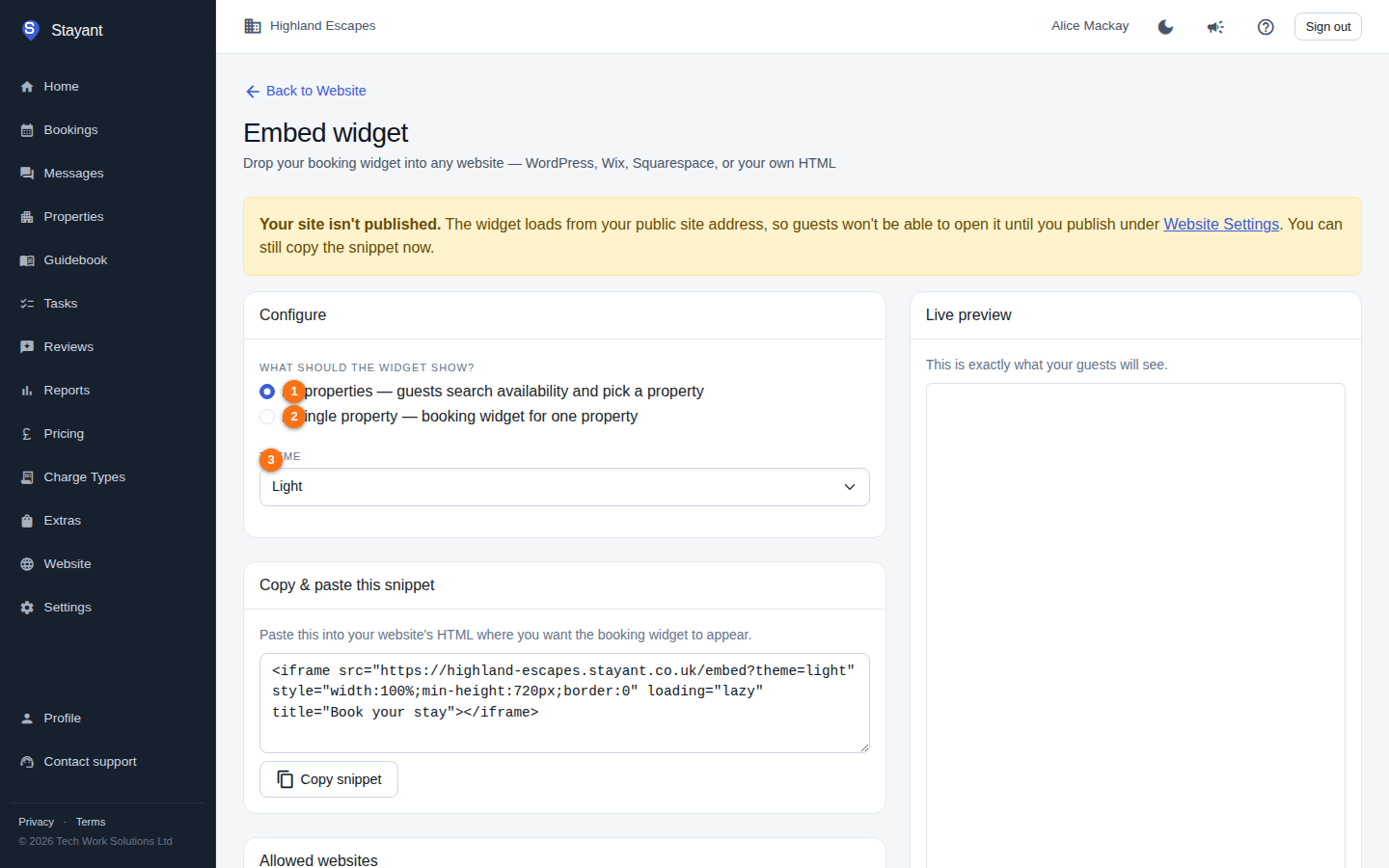Toggle dark mode with the moon icon
The height and width of the screenshot is (868, 1389).
1165,27
